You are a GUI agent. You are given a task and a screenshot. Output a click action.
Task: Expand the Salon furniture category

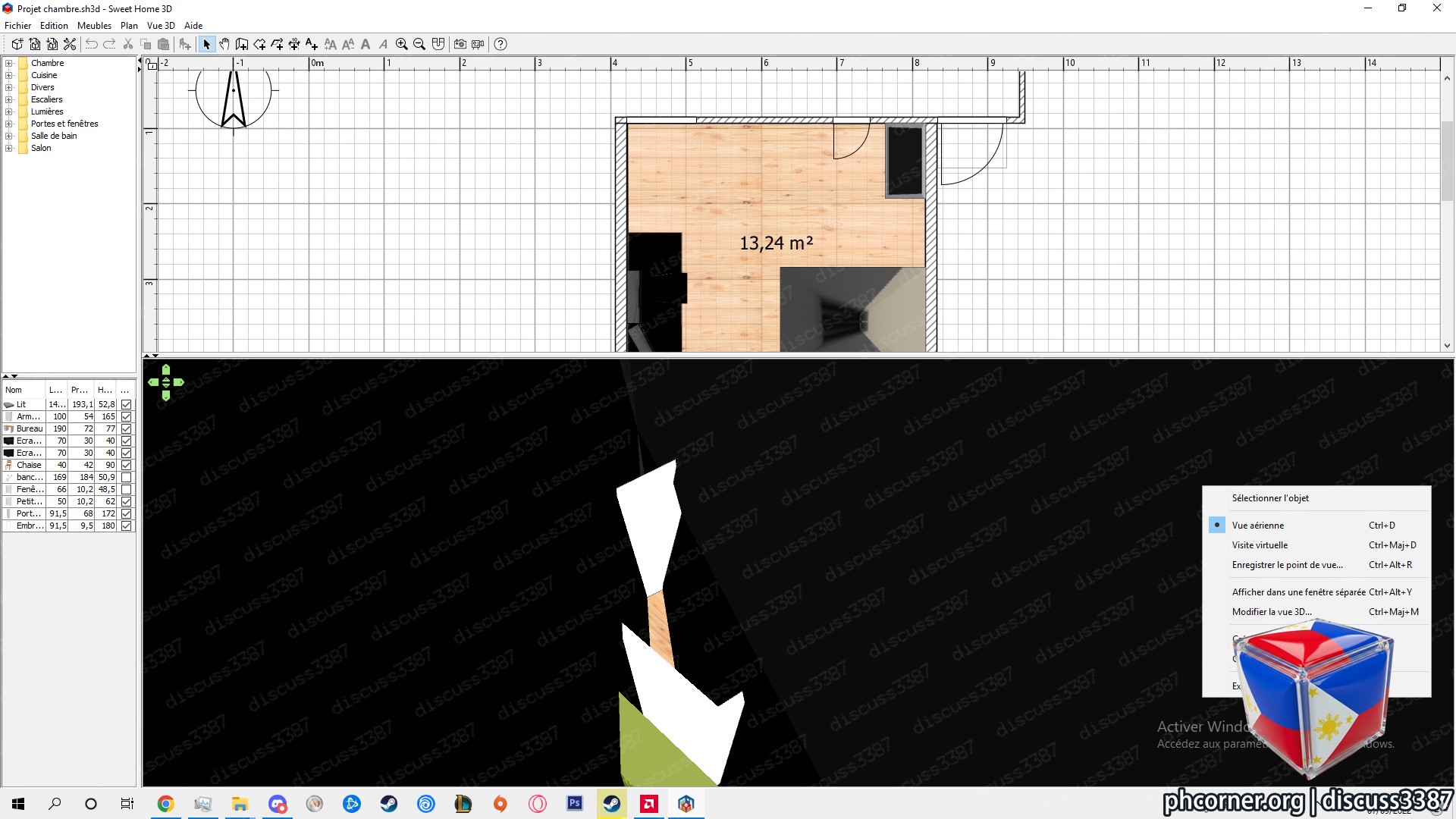[9, 148]
